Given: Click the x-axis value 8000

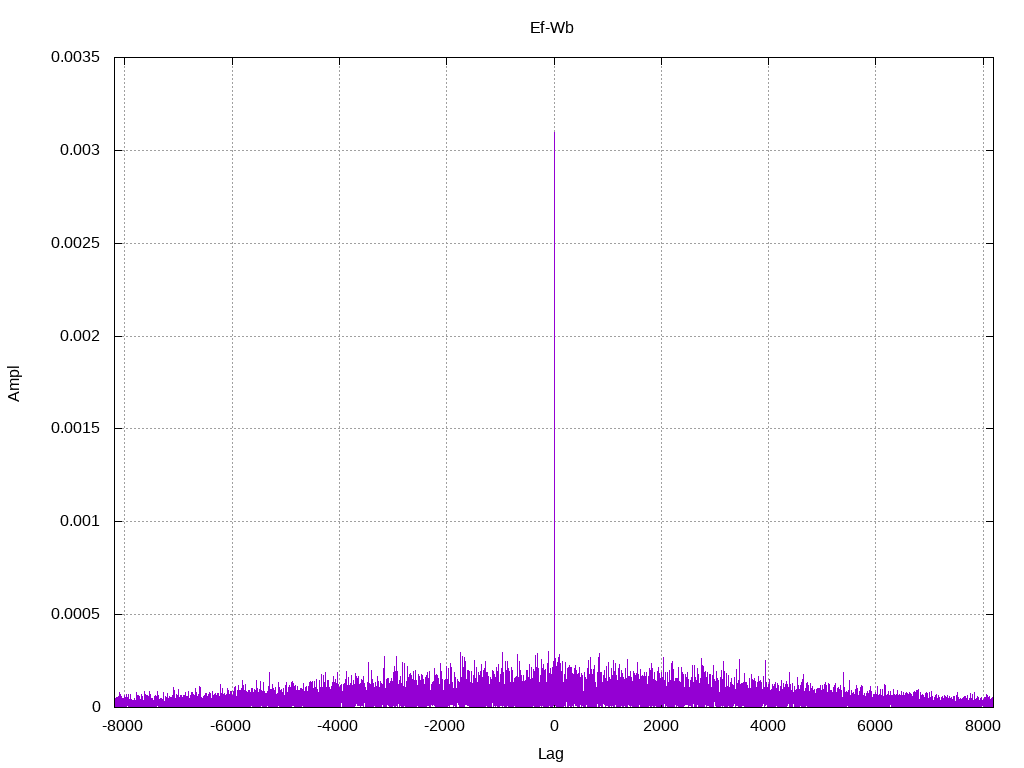Looking at the screenshot, I should click(983, 726).
